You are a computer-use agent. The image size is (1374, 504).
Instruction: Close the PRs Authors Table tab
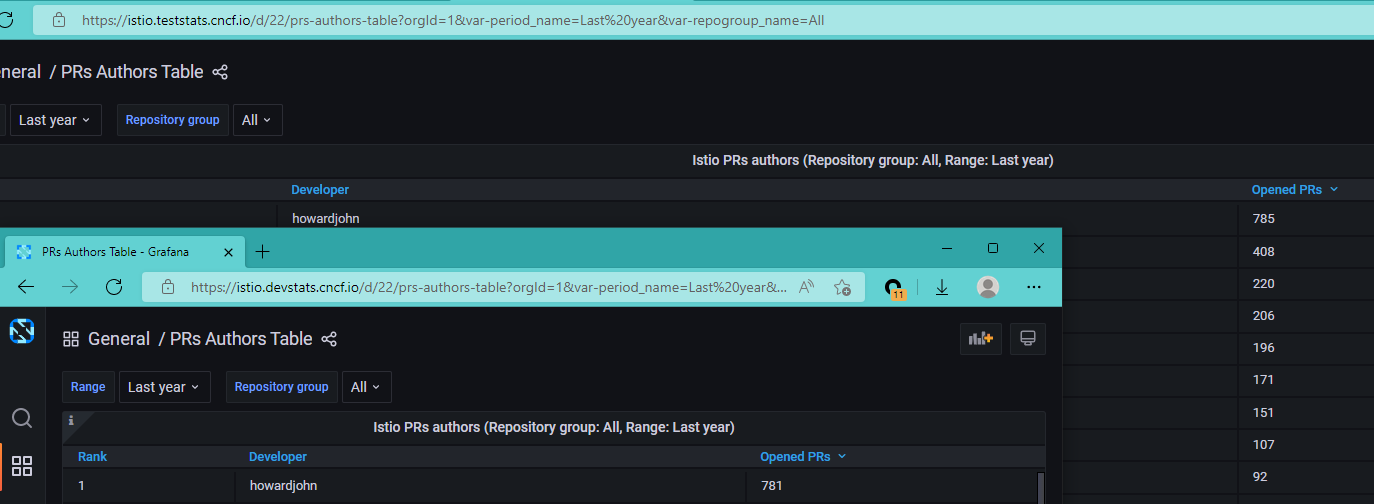pos(230,251)
